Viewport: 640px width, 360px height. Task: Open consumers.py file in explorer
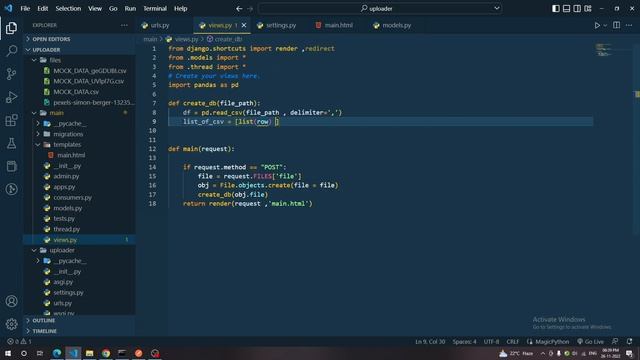(x=73, y=198)
